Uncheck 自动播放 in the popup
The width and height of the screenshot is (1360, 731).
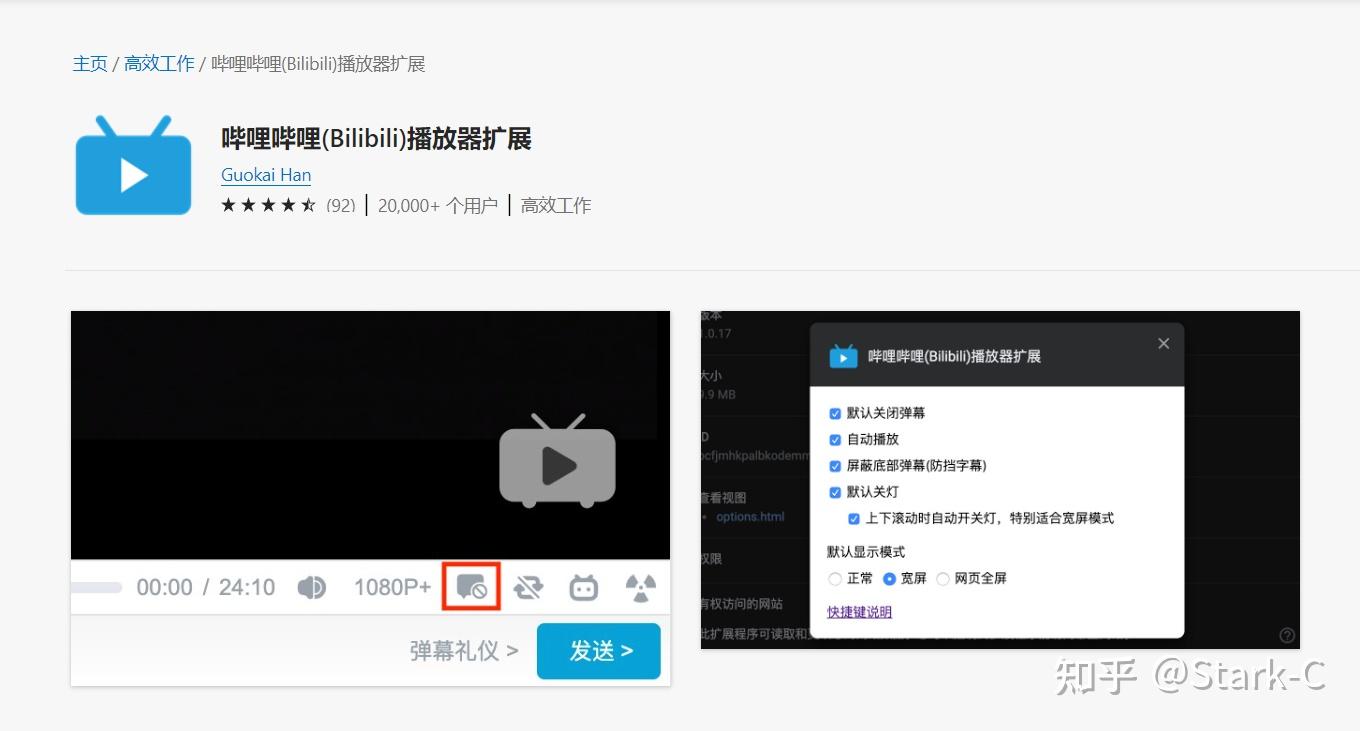point(835,440)
